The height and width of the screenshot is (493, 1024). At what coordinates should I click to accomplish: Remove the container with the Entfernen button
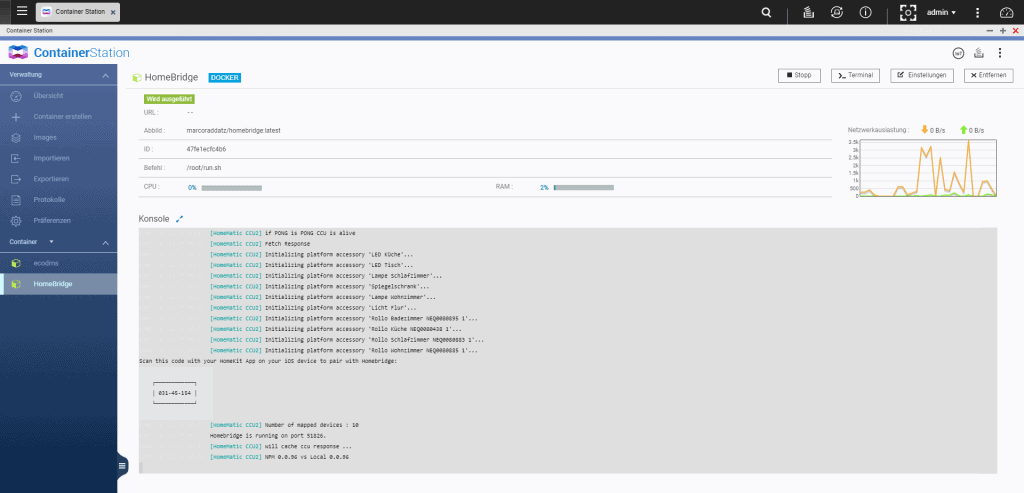click(989, 76)
